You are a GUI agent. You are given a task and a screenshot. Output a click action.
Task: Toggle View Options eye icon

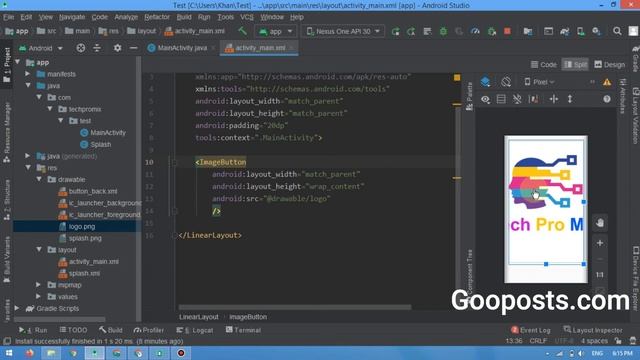485,99
